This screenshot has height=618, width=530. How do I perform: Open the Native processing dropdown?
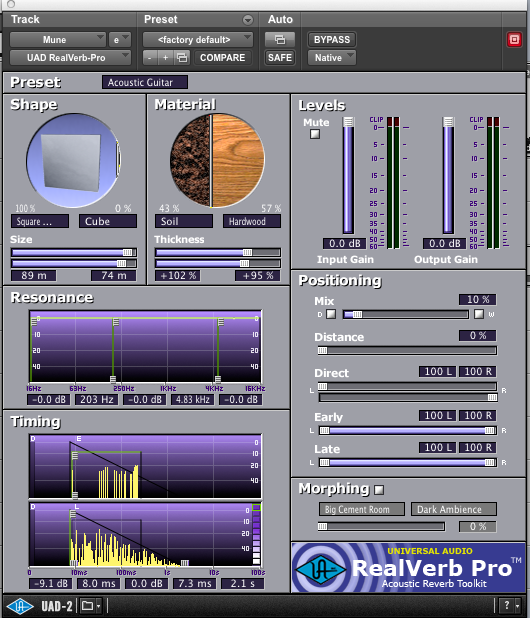[x=332, y=58]
